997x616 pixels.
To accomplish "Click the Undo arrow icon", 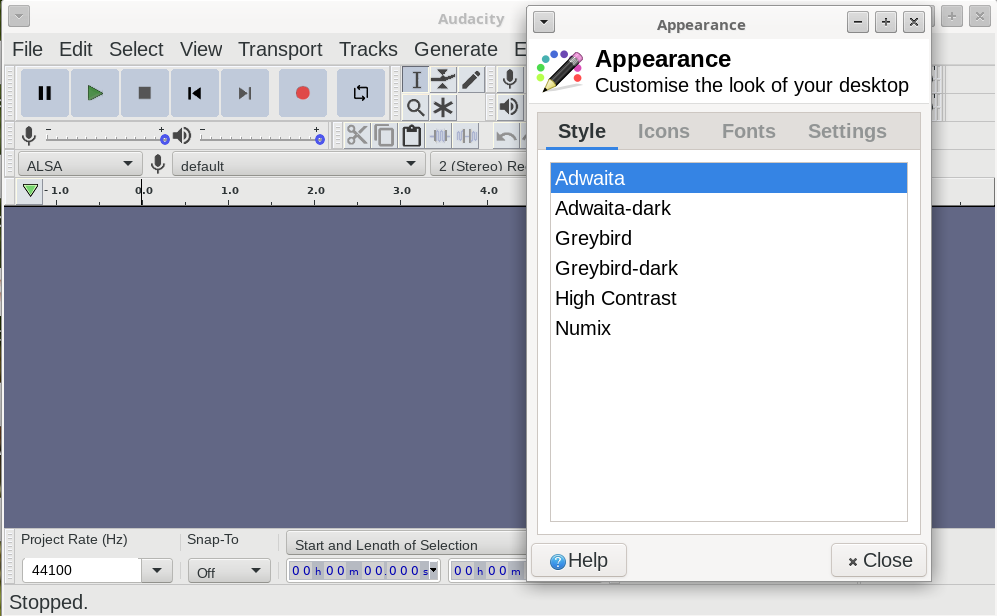I will 507,135.
